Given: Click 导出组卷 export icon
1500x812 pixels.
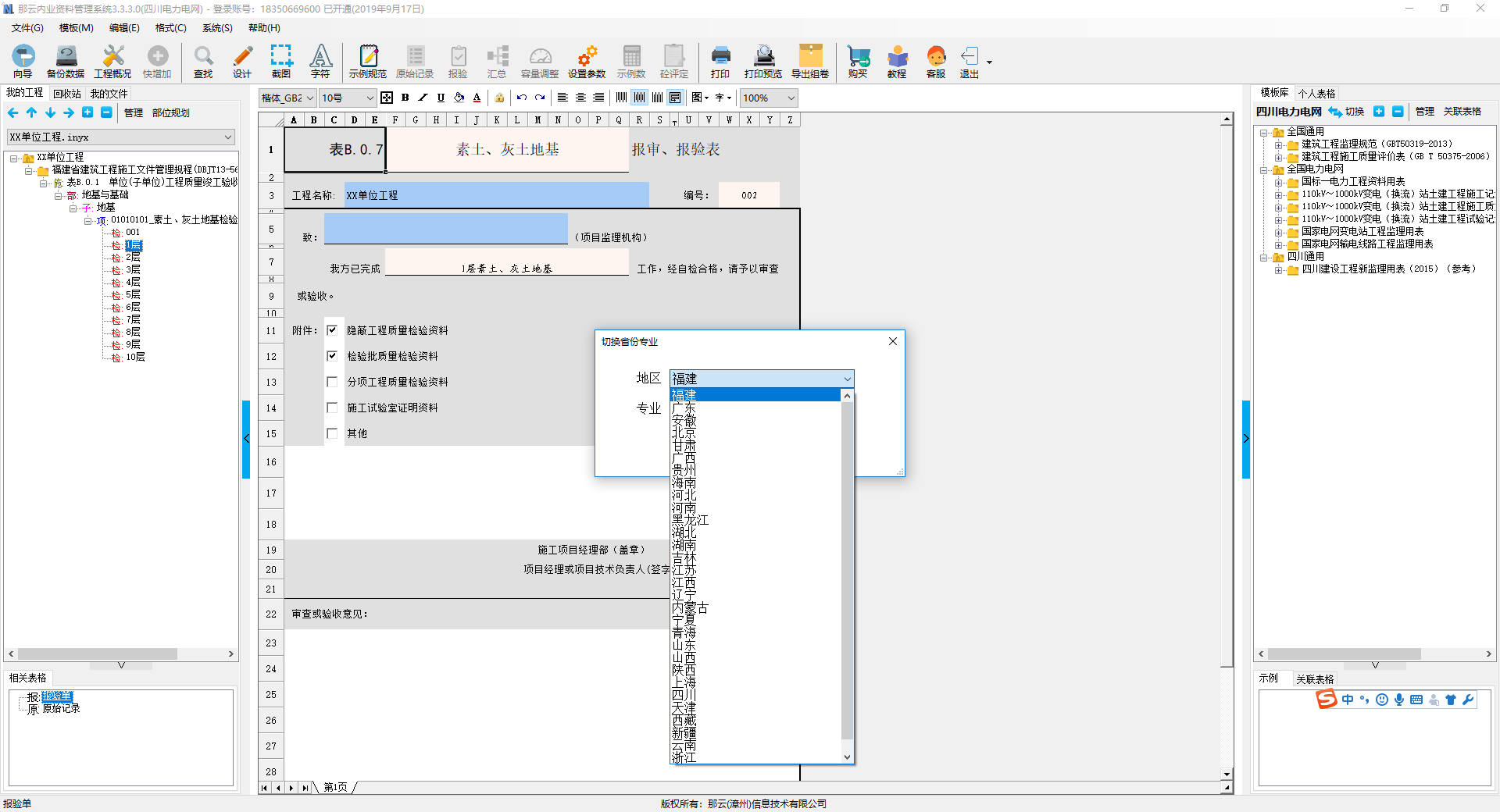Looking at the screenshot, I should pyautogui.click(x=810, y=62).
